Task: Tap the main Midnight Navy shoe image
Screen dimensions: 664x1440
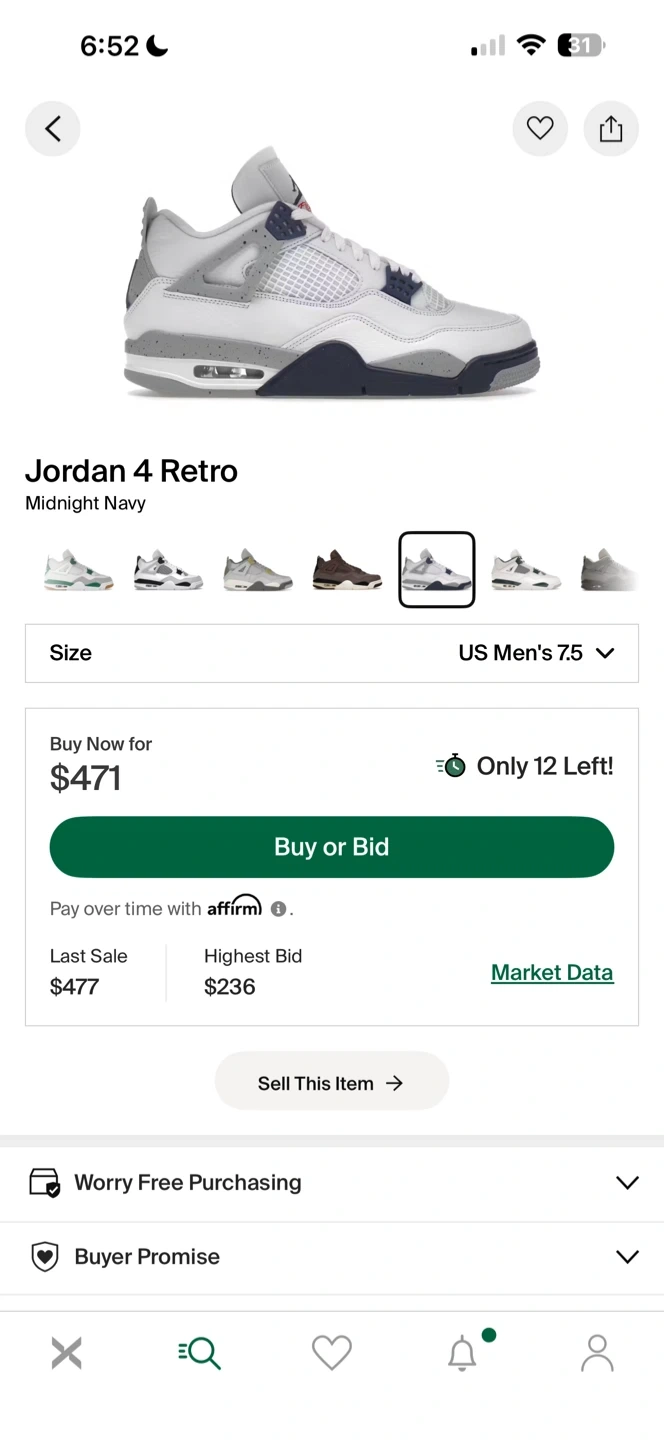Action: (x=332, y=275)
